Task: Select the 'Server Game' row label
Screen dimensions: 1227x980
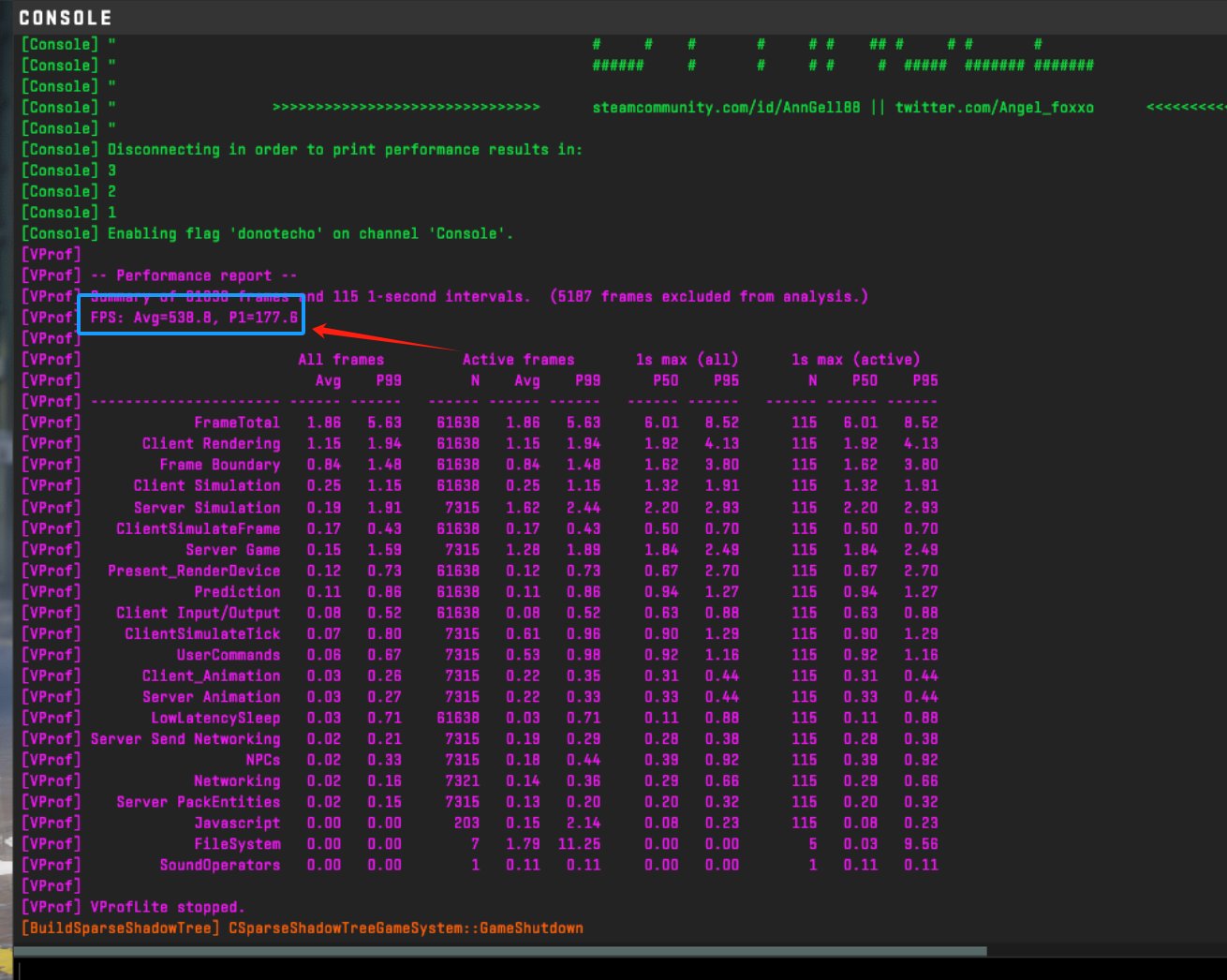Action: [233, 550]
